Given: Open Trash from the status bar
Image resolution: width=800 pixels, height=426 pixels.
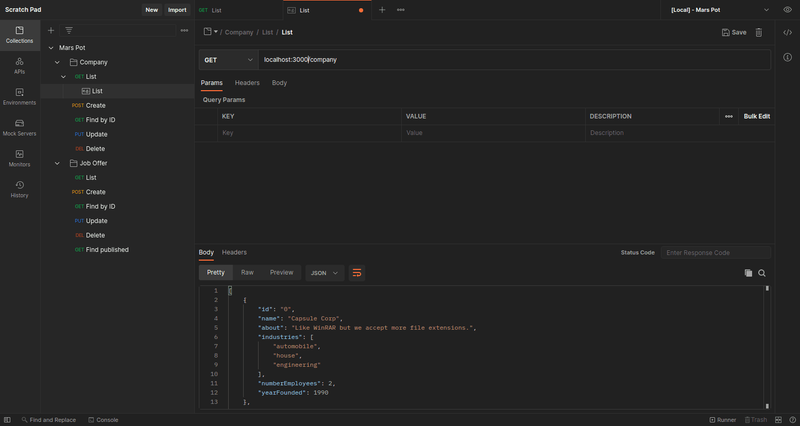Looking at the screenshot, I should click(756, 420).
